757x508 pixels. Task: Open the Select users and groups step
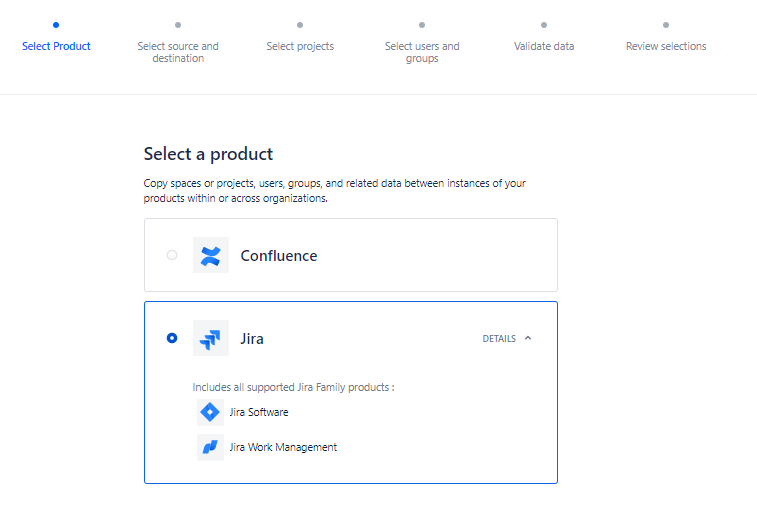click(x=422, y=52)
